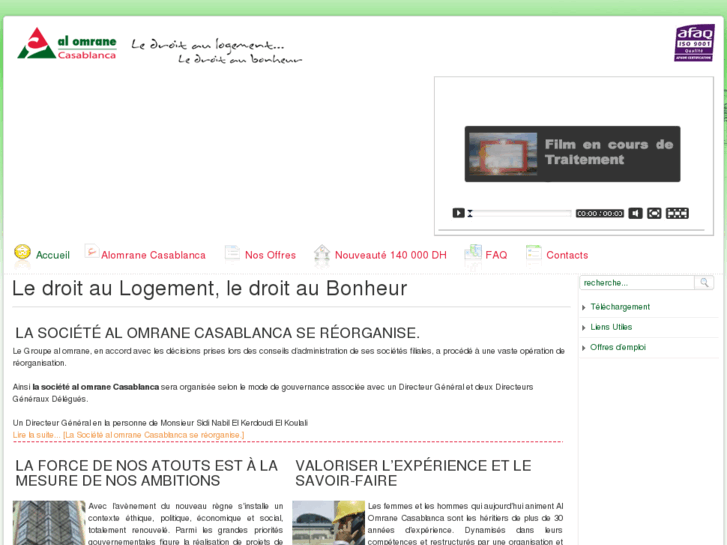This screenshot has height=545, width=727.
Task: Focus the recherche search field
Action: [x=637, y=283]
